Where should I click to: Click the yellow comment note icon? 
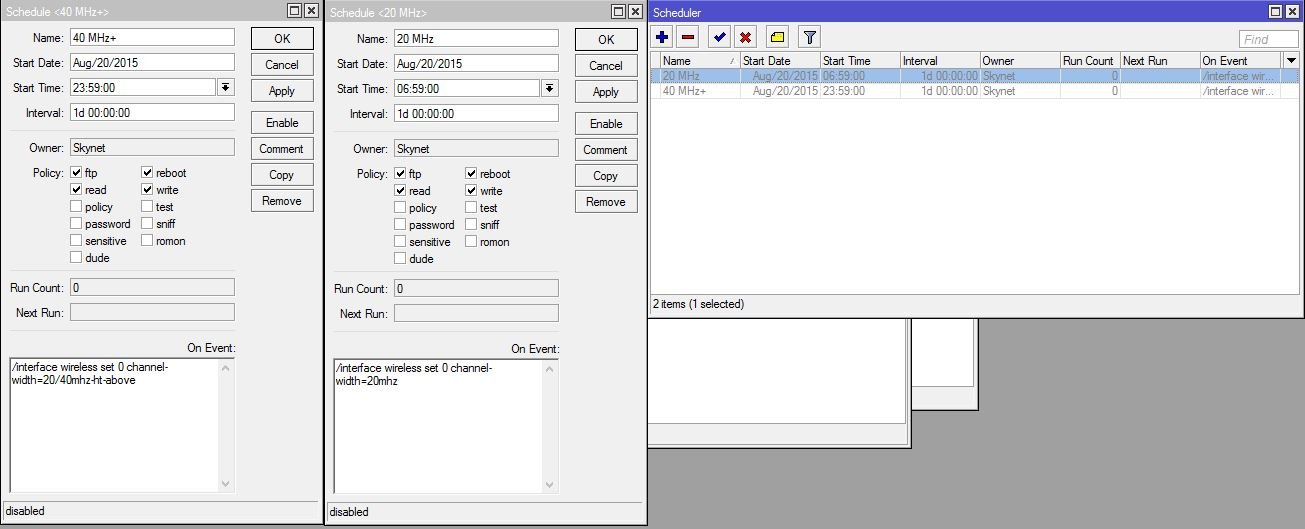[x=777, y=38]
